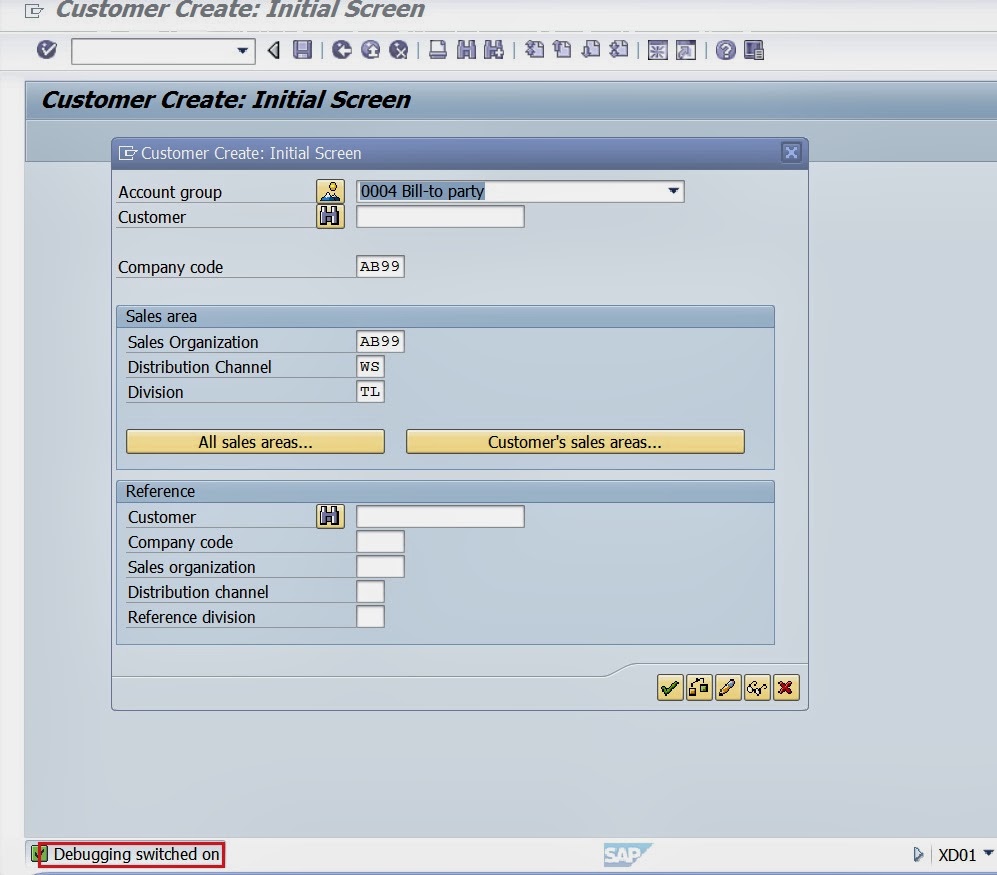The image size is (997, 875).
Task: Click the green Enter checkmark in toolbar
Action: tap(46, 50)
